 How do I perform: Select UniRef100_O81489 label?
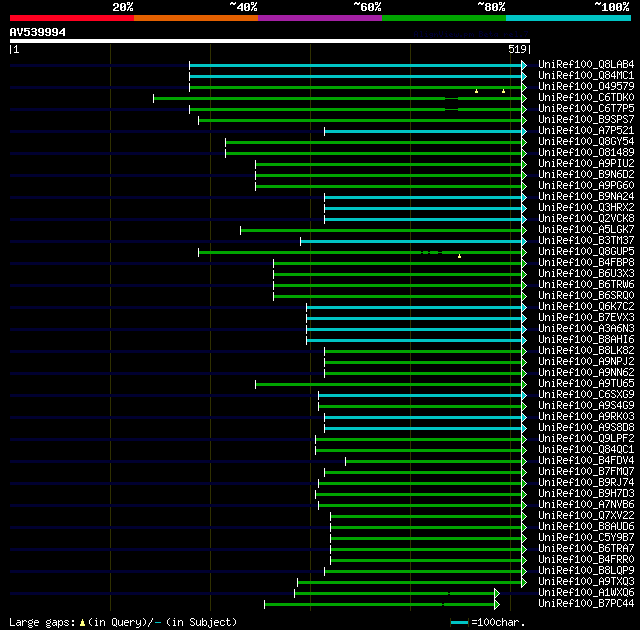click(x=586, y=153)
